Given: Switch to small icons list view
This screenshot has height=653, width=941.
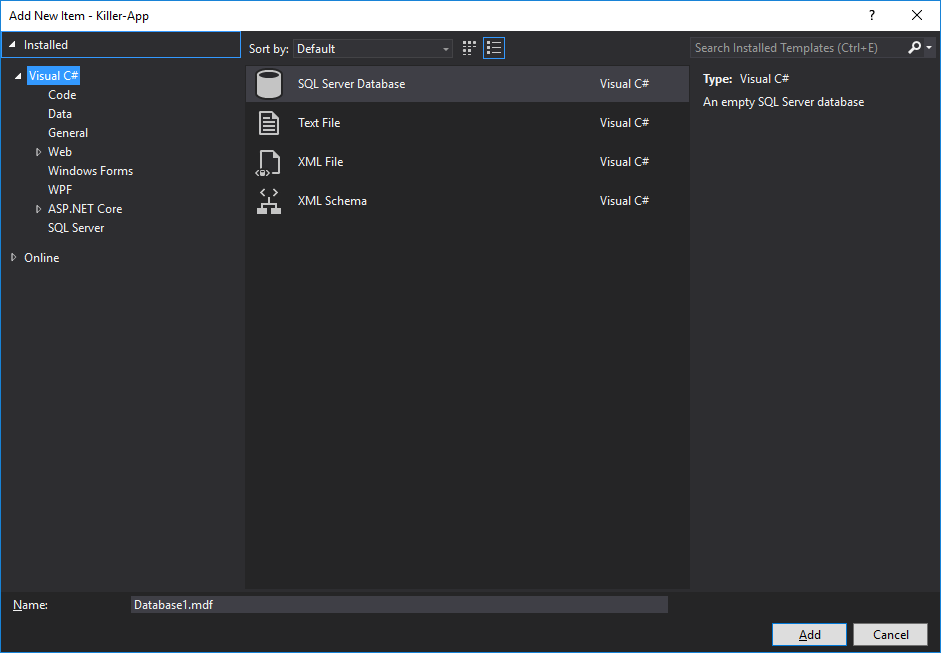Looking at the screenshot, I should point(494,48).
